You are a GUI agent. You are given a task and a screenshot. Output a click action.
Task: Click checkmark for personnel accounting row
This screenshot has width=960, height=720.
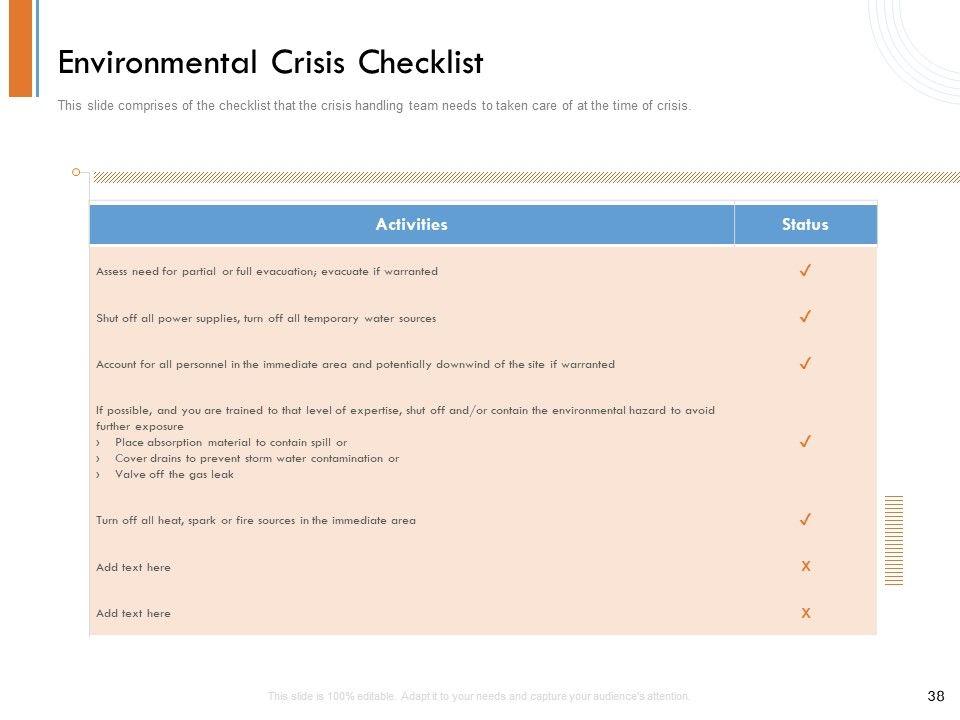[x=805, y=364]
